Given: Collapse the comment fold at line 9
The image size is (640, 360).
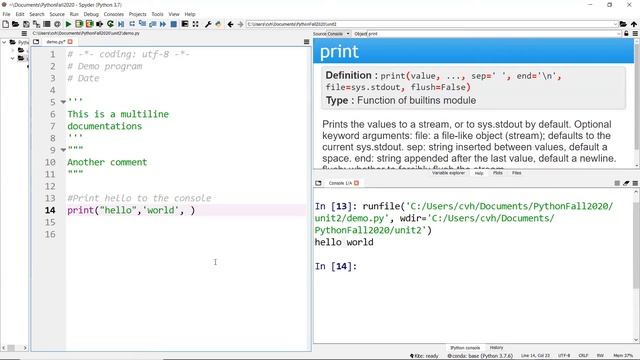Looking at the screenshot, I should (x=63, y=150).
